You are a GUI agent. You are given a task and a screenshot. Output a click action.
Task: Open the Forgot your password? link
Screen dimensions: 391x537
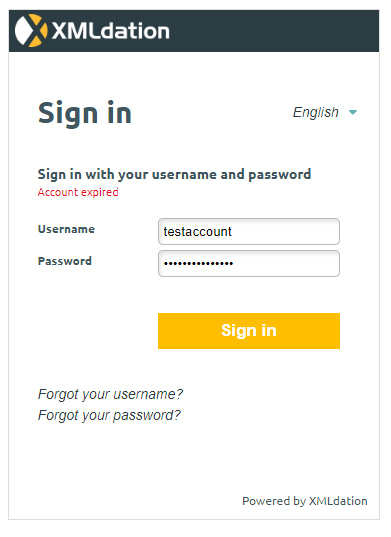click(x=109, y=415)
